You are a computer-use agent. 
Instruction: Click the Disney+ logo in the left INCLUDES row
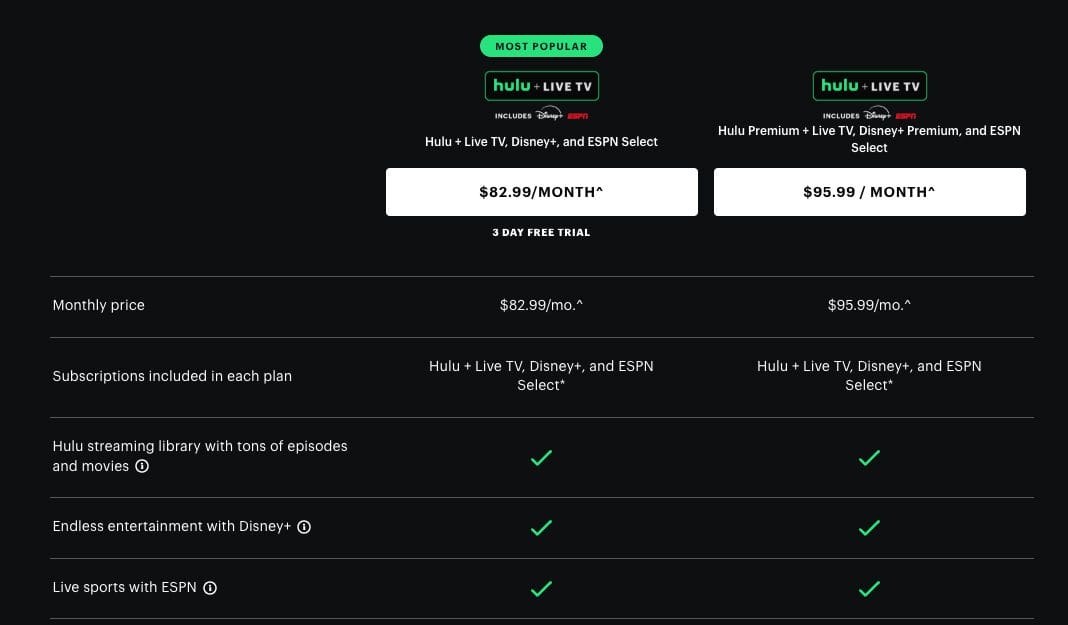pyautogui.click(x=548, y=115)
